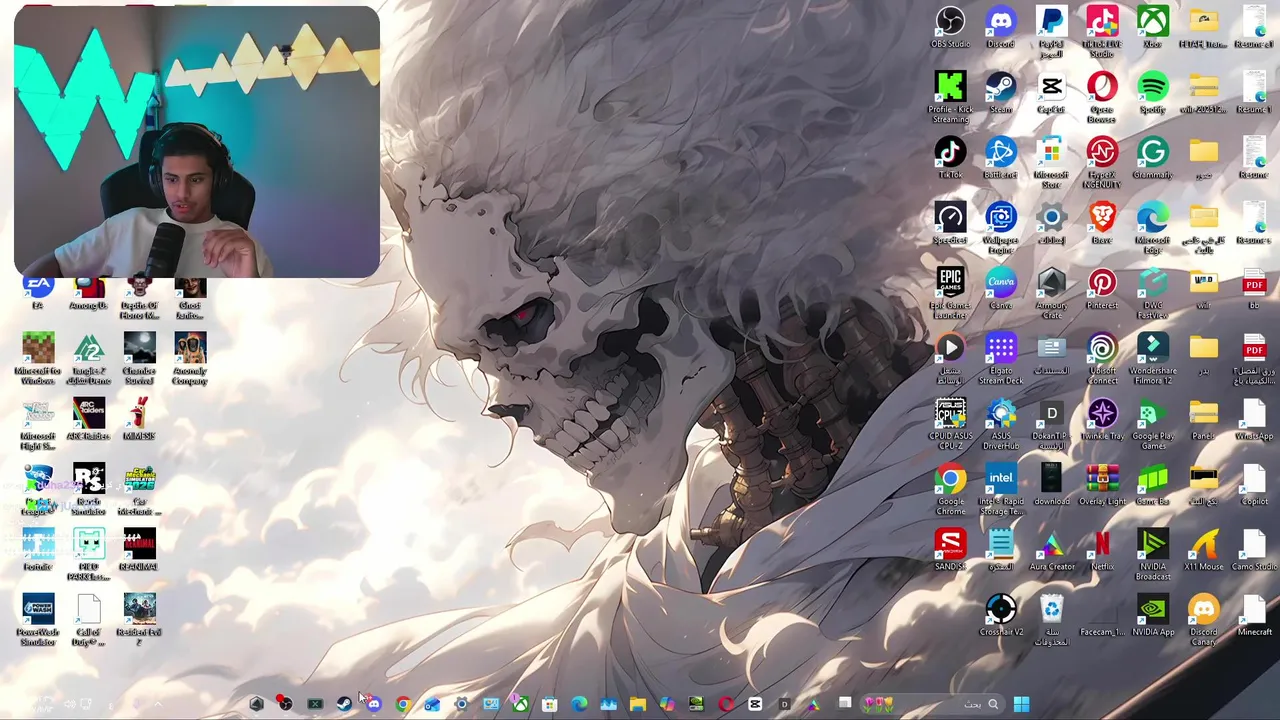Open TikTok LIVE Studio shortcut
The height and width of the screenshot is (720, 1280).
click(x=1101, y=32)
